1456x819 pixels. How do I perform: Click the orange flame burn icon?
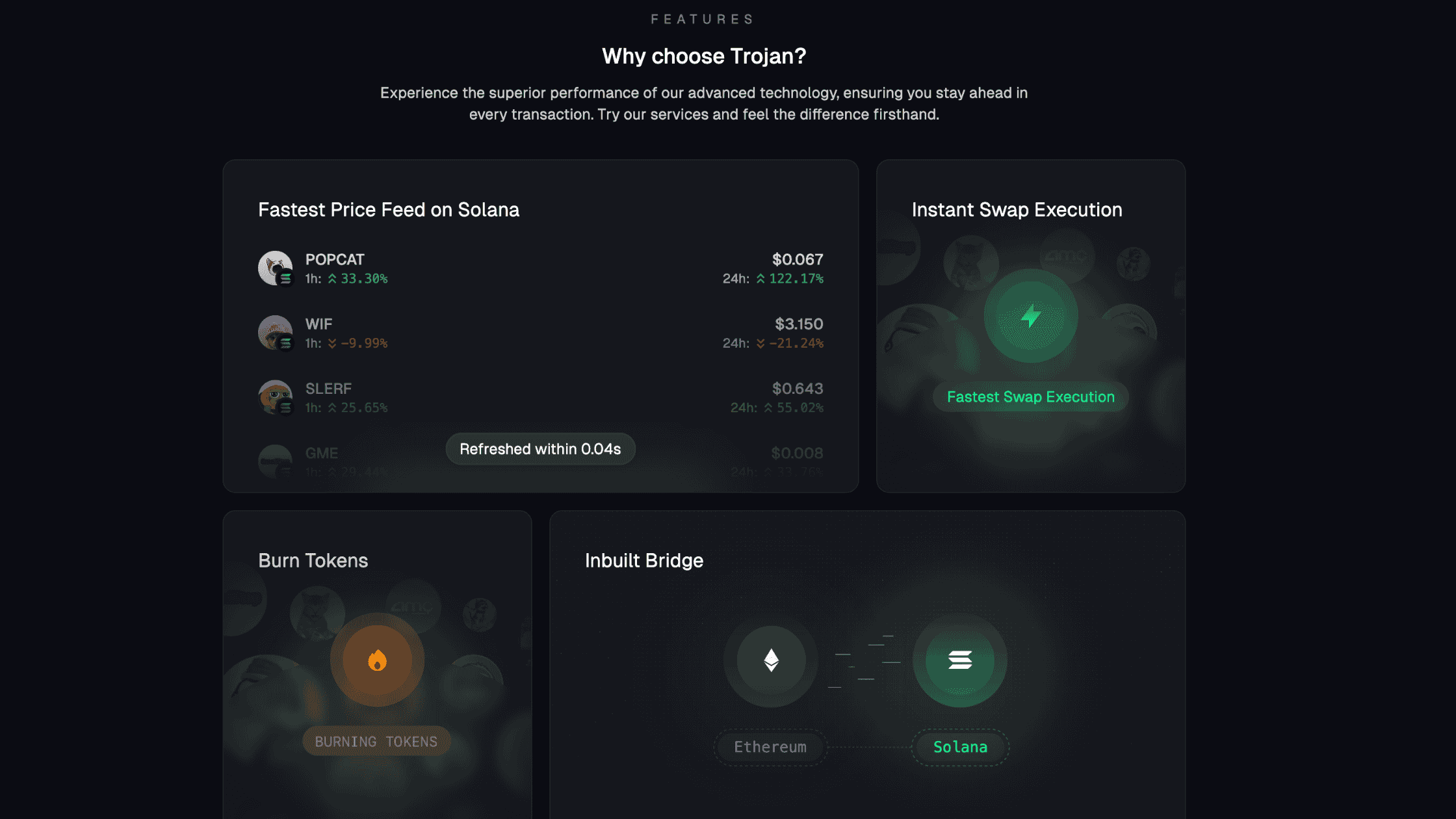click(x=377, y=660)
